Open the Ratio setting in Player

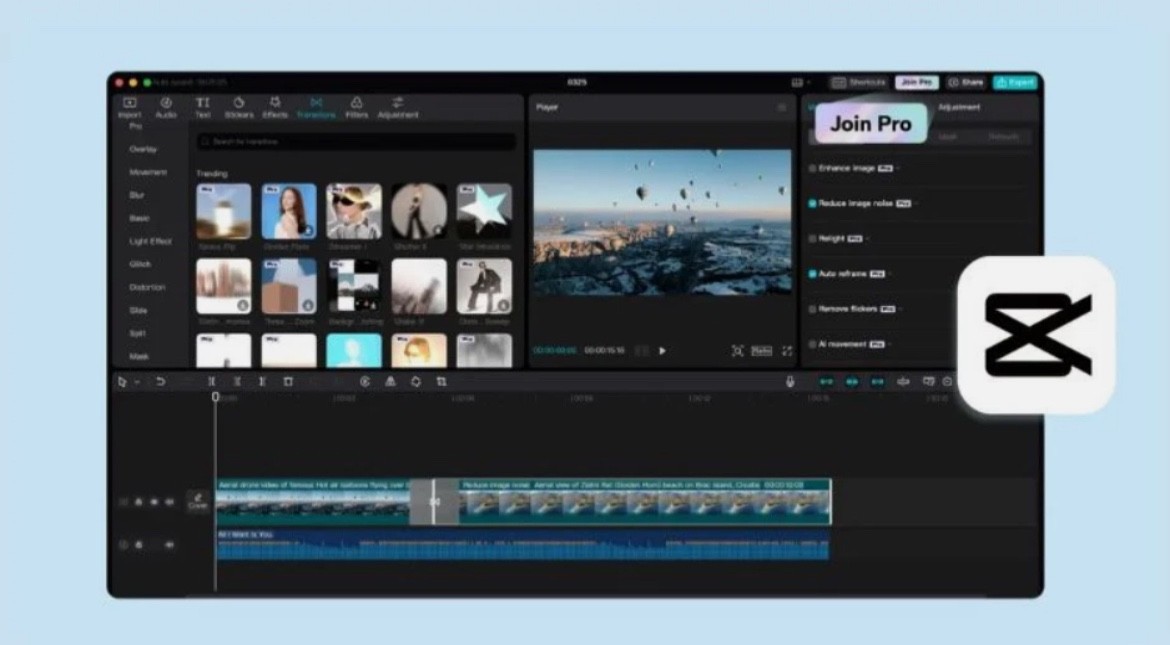(761, 351)
